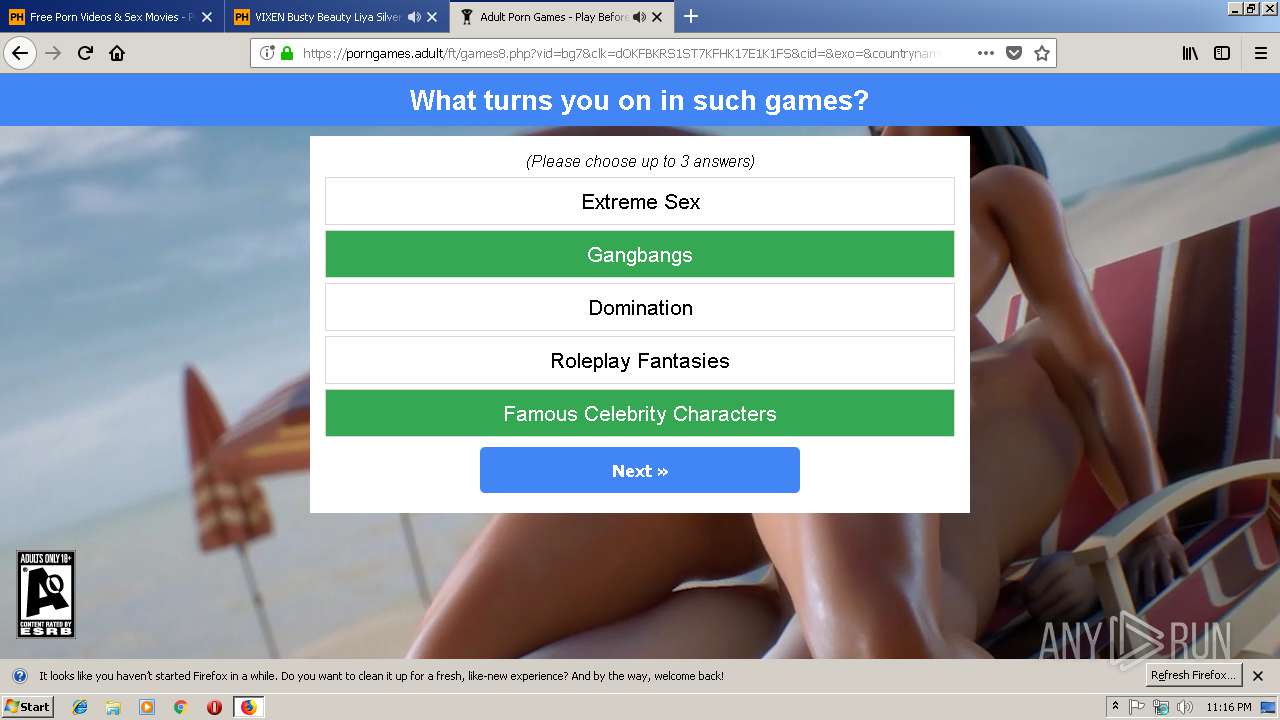The height and width of the screenshot is (720, 1280).
Task: Open the Library icon
Action: (x=1190, y=53)
